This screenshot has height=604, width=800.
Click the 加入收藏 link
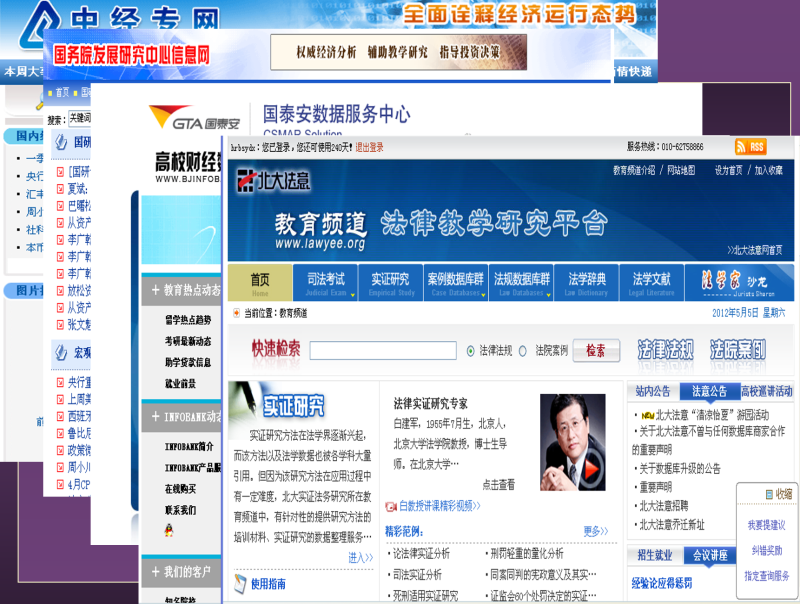pos(769,170)
